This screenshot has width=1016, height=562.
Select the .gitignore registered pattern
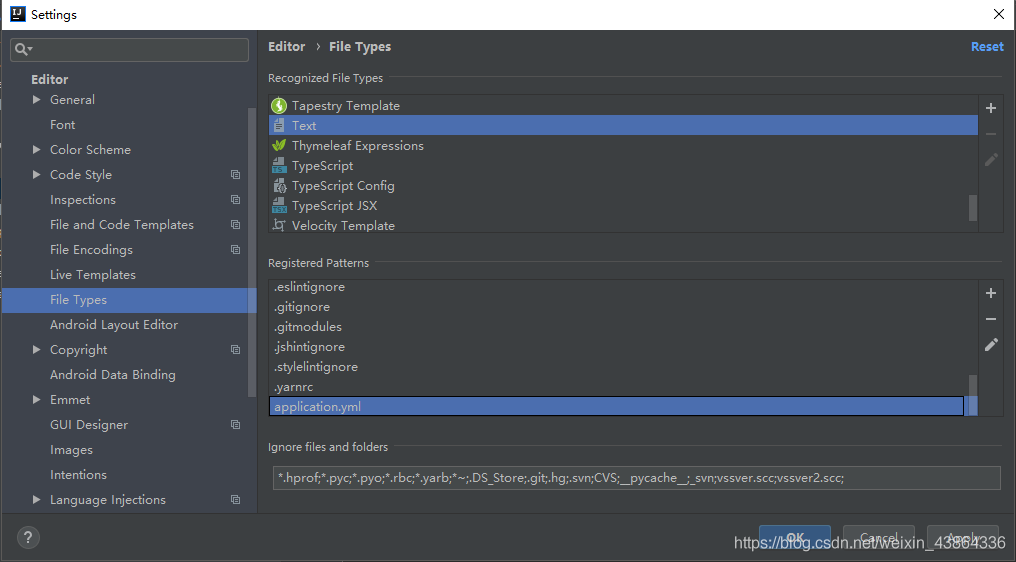tap(302, 307)
